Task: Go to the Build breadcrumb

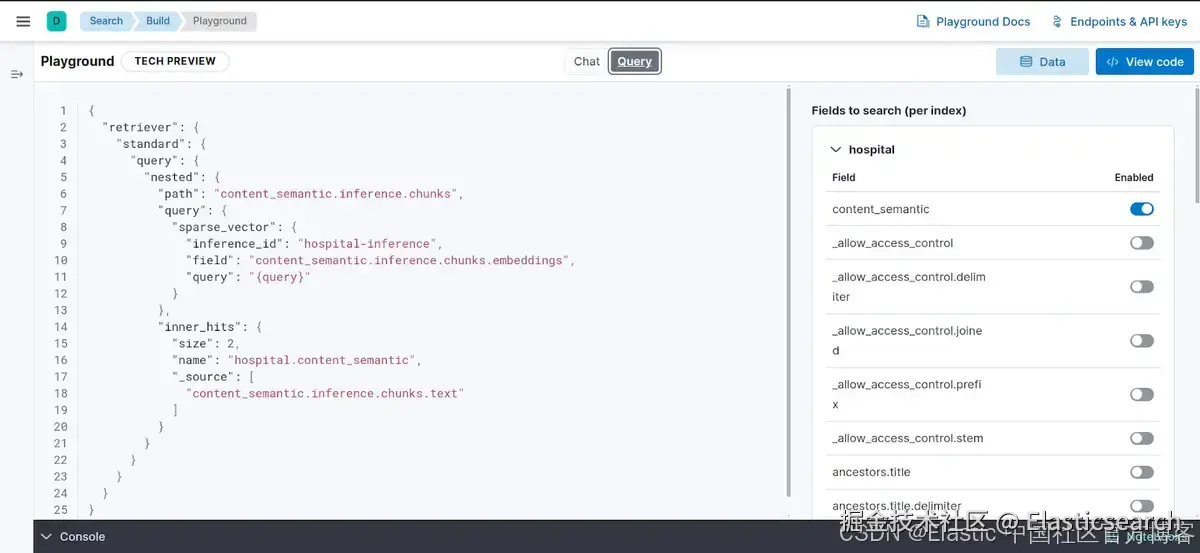Action: click(158, 21)
